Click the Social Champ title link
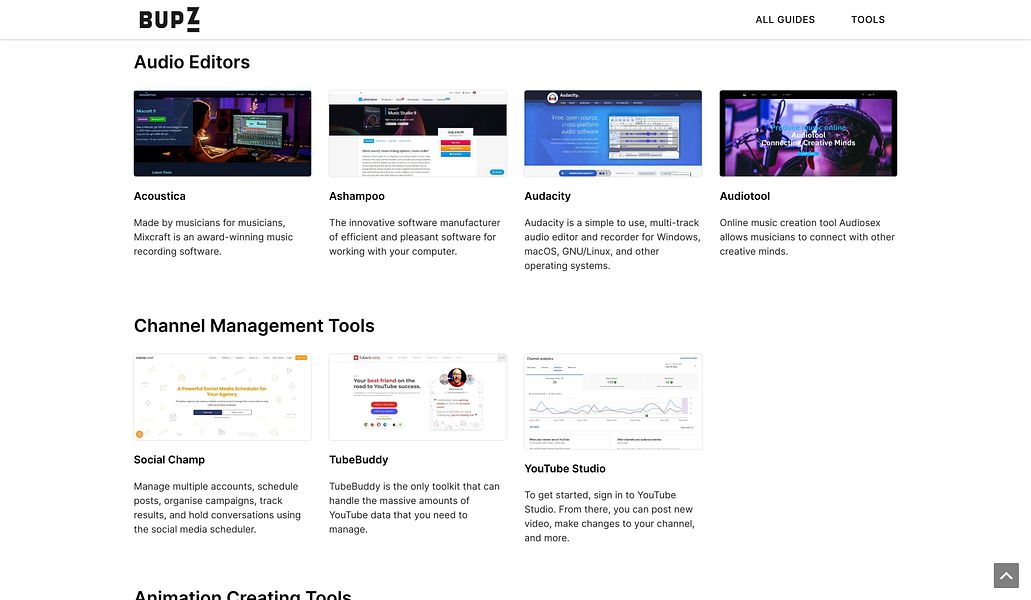 (x=169, y=459)
